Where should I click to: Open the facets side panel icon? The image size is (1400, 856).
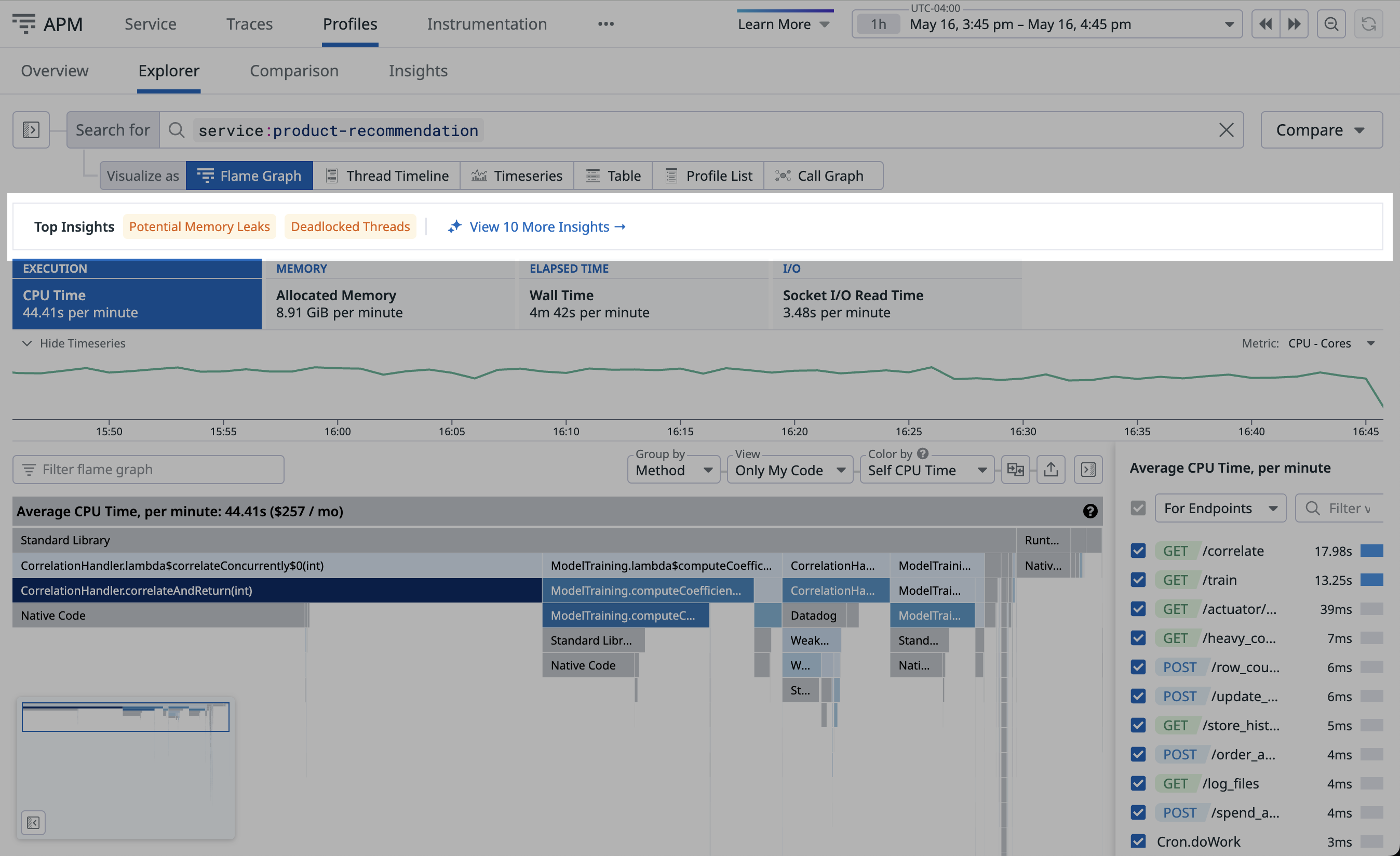pyautogui.click(x=31, y=129)
